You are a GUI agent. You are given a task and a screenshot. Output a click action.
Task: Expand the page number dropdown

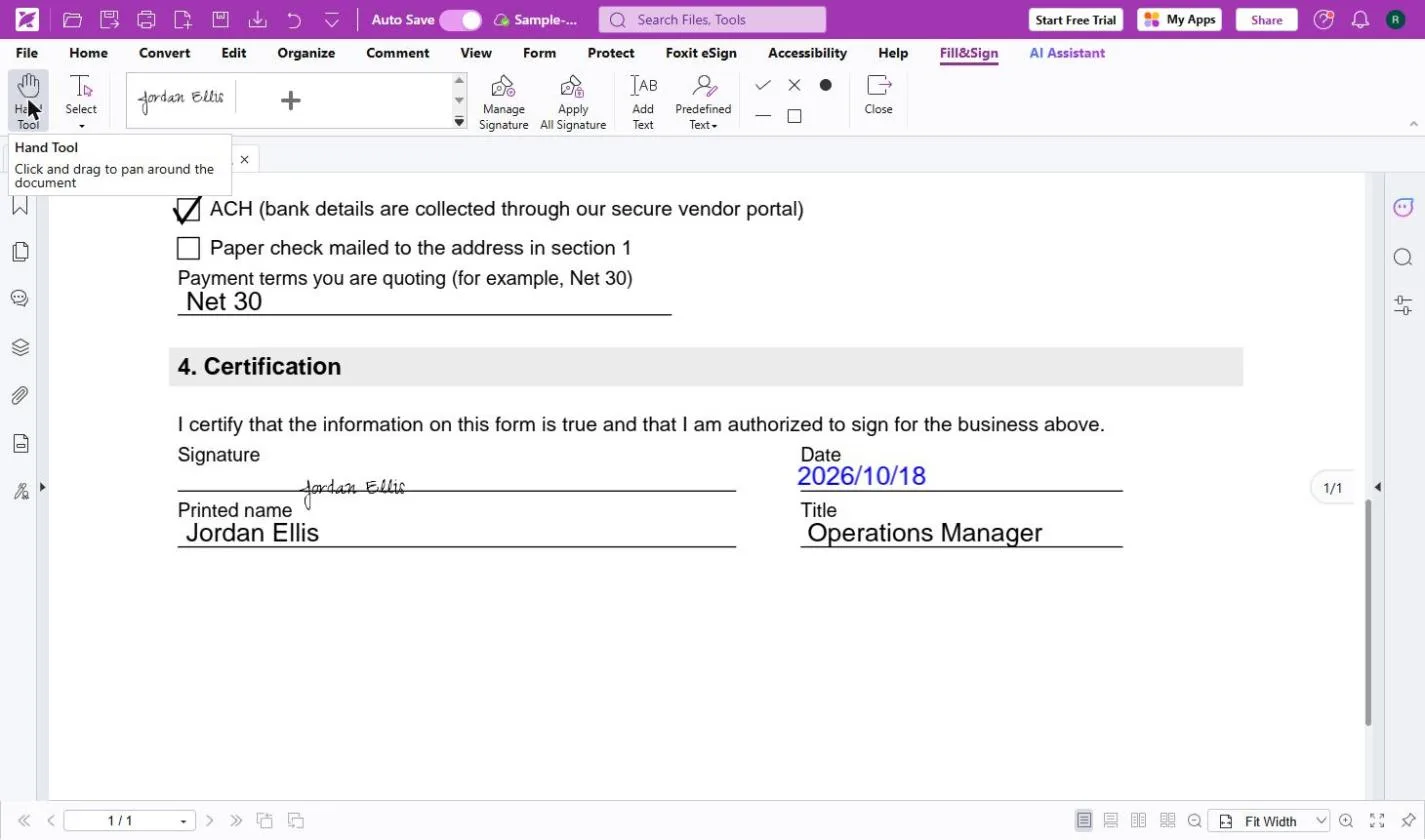click(183, 821)
